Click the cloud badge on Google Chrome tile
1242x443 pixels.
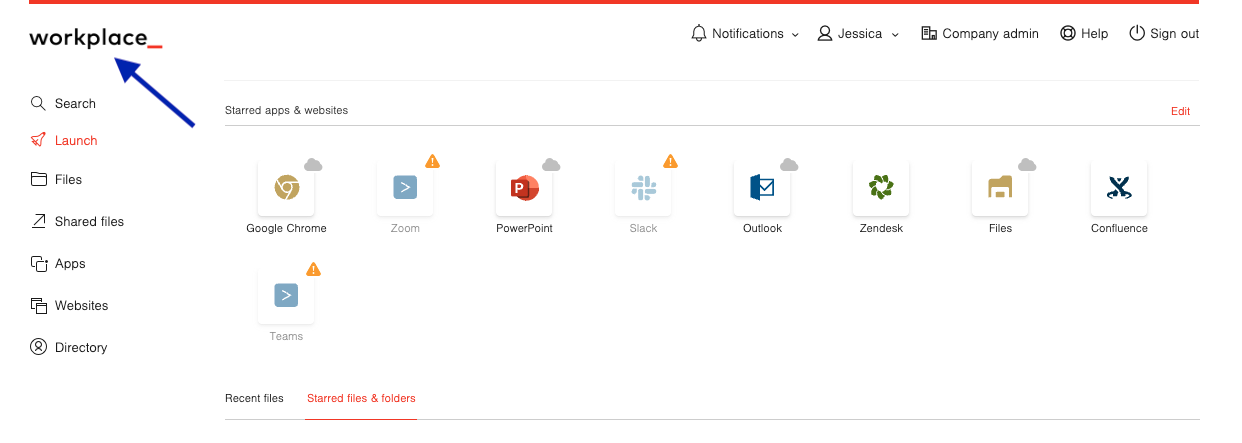pyautogui.click(x=313, y=164)
